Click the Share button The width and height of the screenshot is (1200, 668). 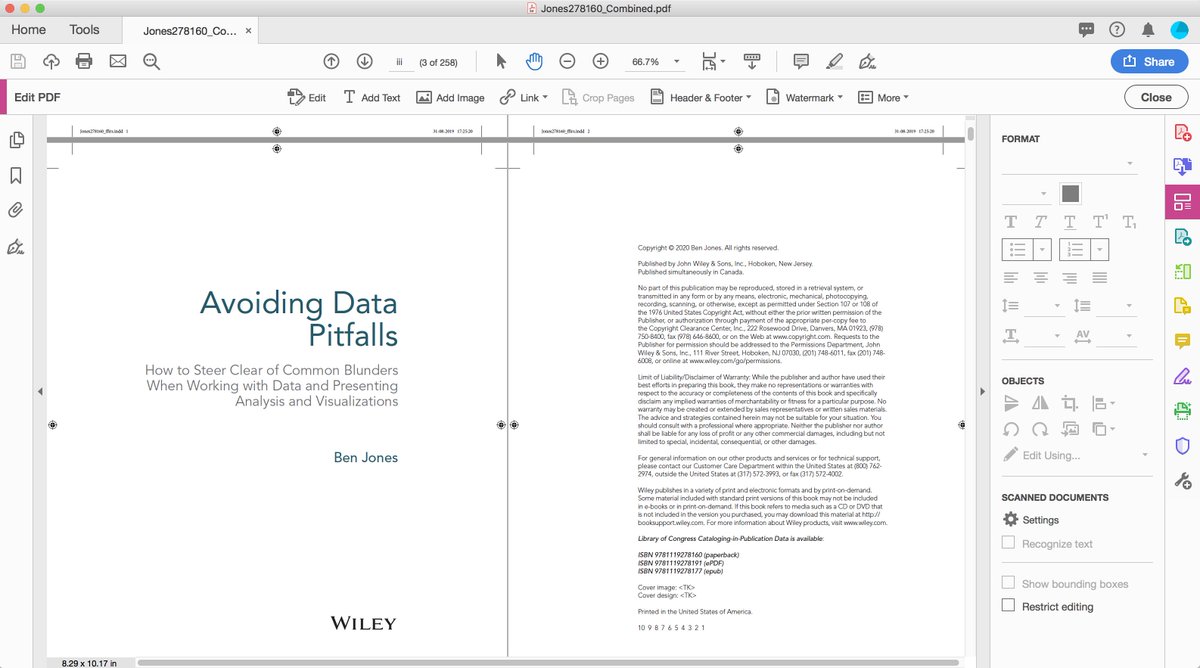1149,61
